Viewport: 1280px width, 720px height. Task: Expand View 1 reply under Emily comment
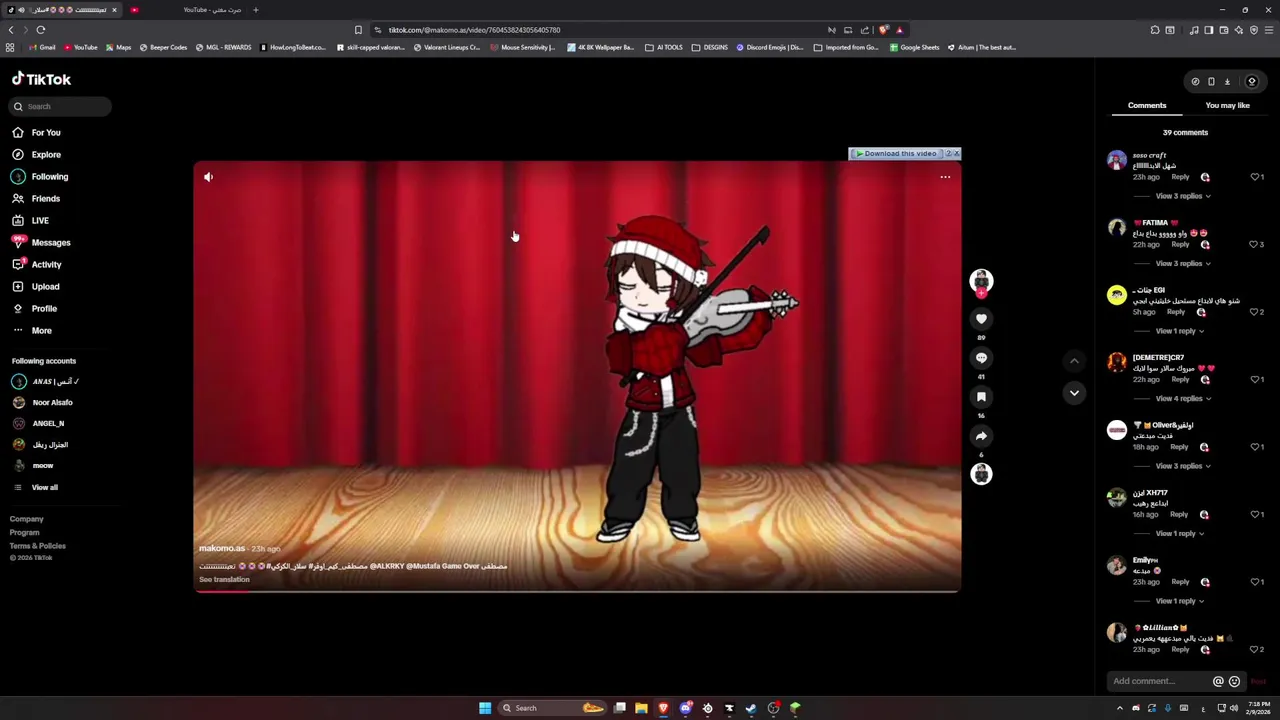pyautogui.click(x=1179, y=601)
